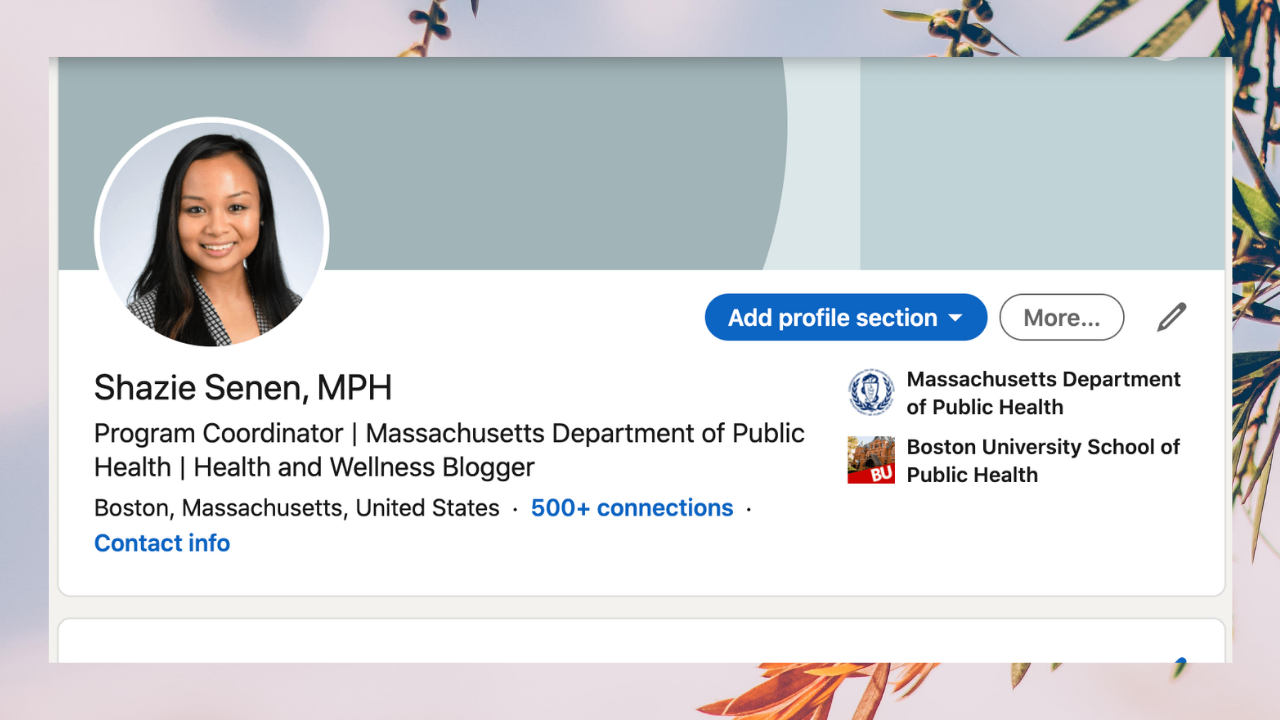Click the name Shazie Senen, MPH
The width and height of the screenshot is (1280, 720).
(x=243, y=388)
